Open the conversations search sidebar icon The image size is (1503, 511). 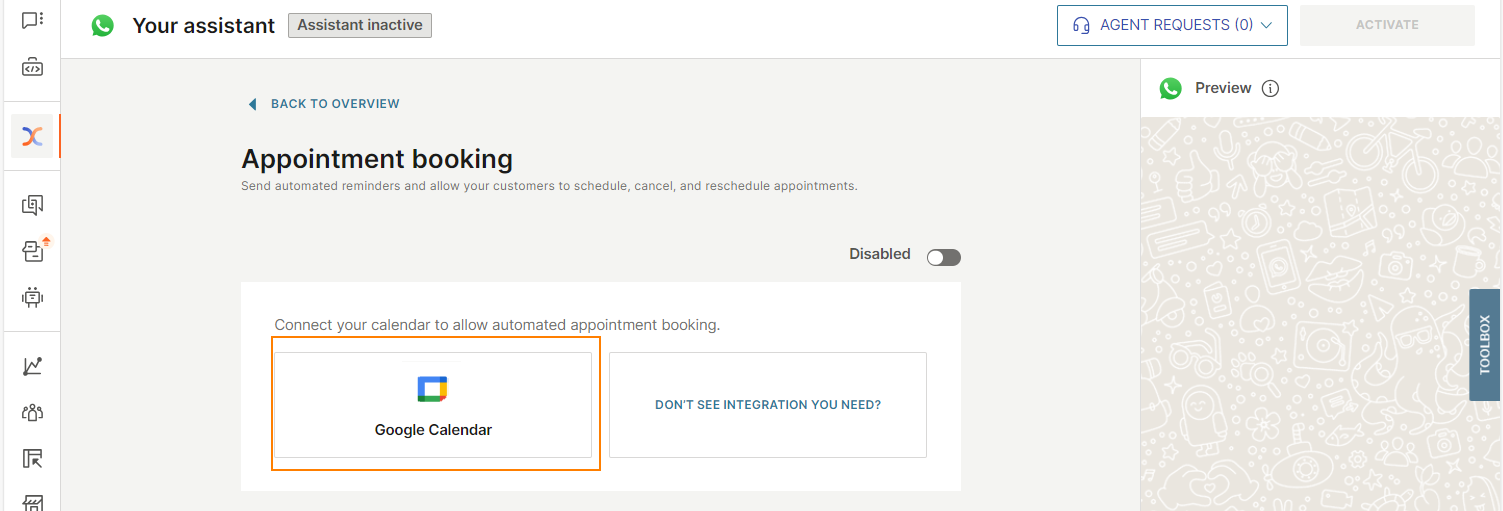[32, 205]
